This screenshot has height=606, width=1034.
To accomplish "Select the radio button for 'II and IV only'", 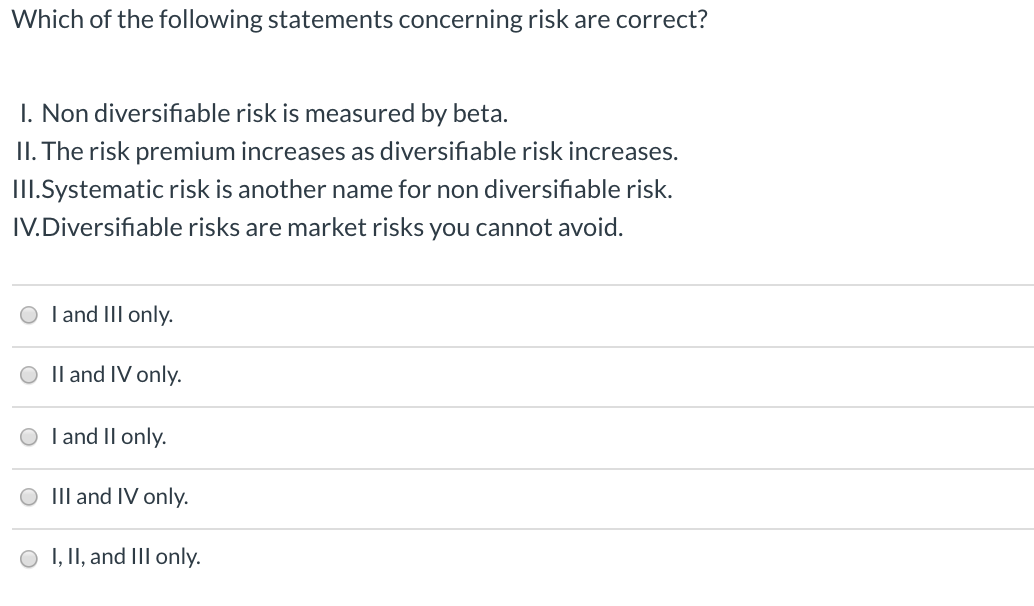I will click(28, 375).
